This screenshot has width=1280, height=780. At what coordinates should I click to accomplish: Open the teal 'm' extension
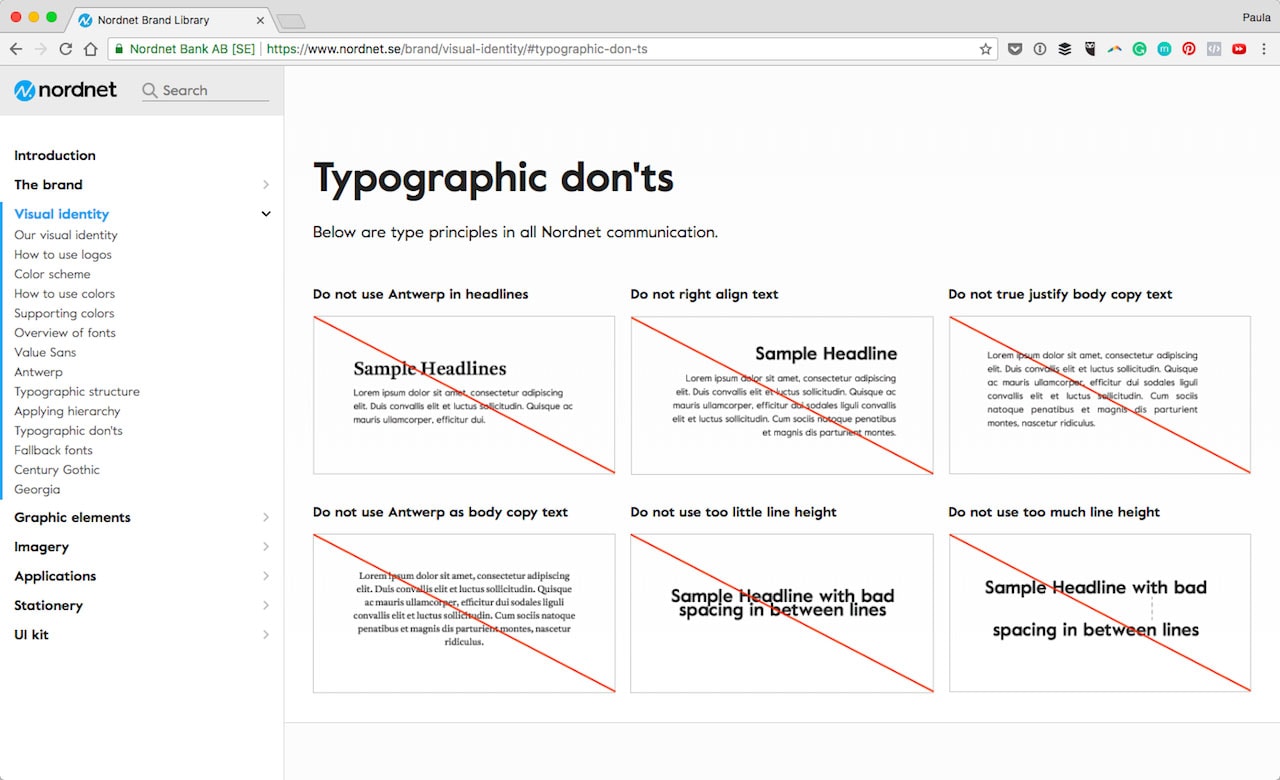click(x=1164, y=48)
